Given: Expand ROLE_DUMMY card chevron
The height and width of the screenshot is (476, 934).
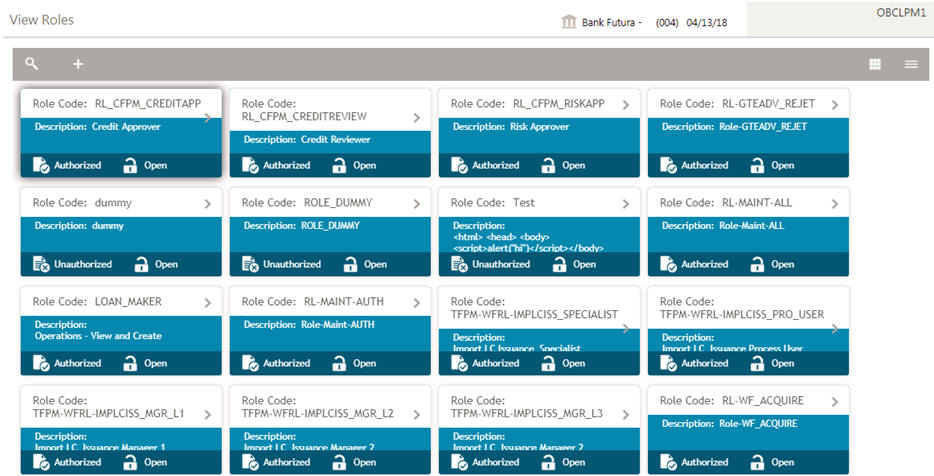Looking at the screenshot, I should (x=417, y=204).
